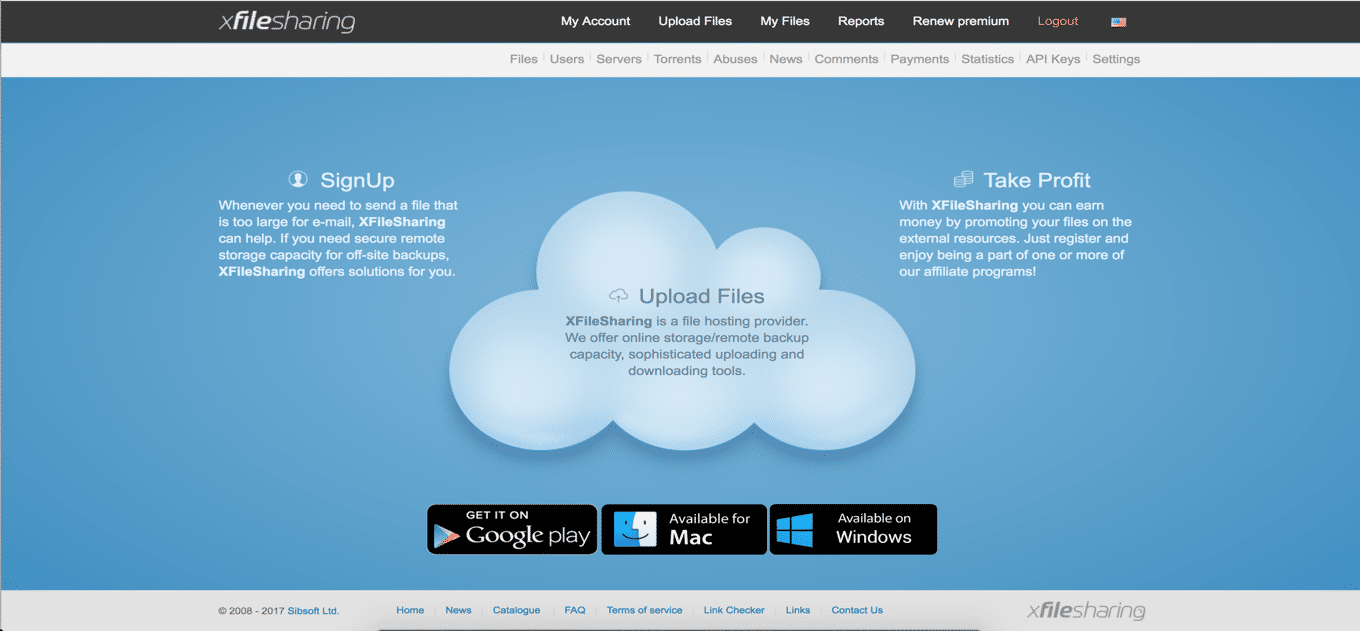Open the My Account menu
This screenshot has width=1360, height=631.
pos(595,21)
